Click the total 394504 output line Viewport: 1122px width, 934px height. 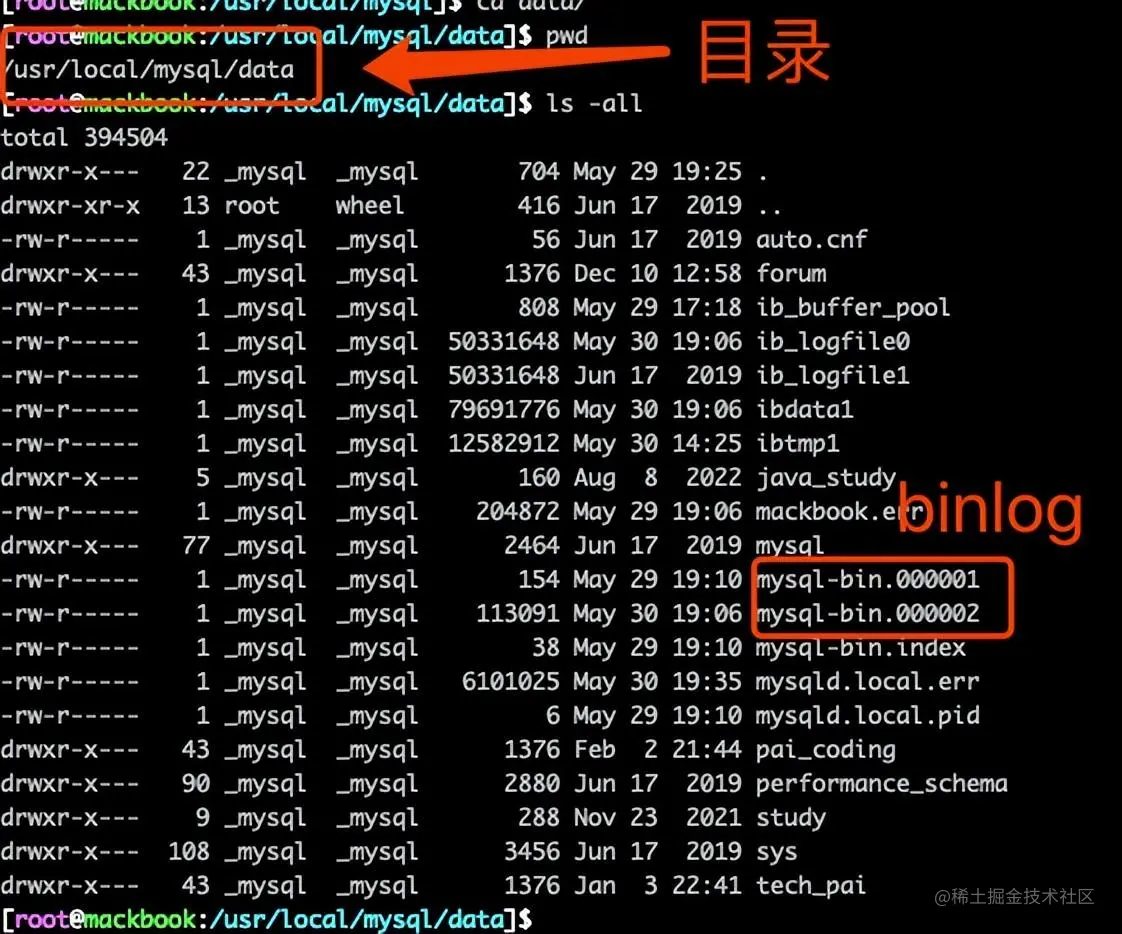click(x=84, y=137)
